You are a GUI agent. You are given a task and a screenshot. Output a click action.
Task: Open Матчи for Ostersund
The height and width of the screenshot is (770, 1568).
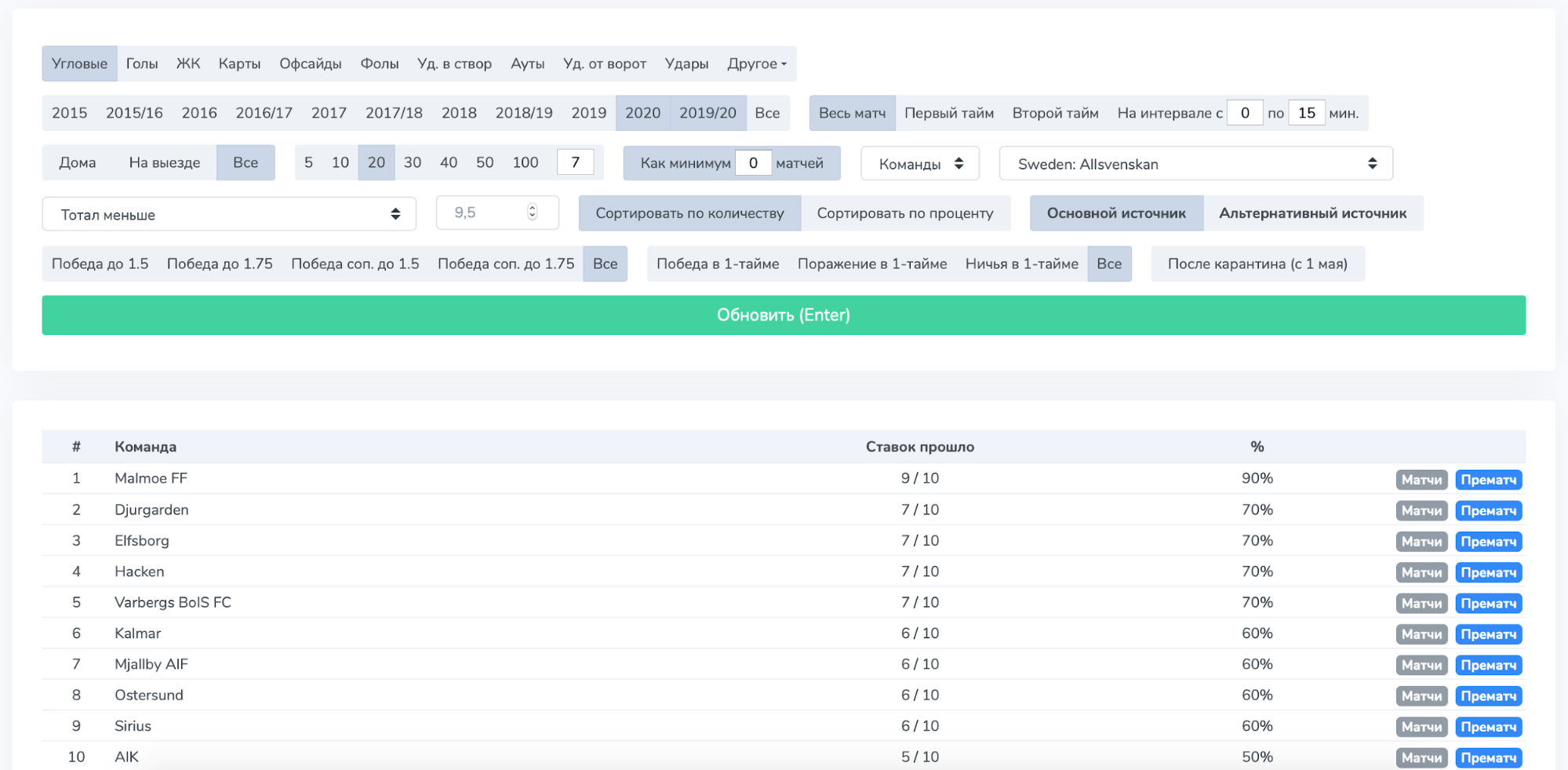click(x=1421, y=696)
